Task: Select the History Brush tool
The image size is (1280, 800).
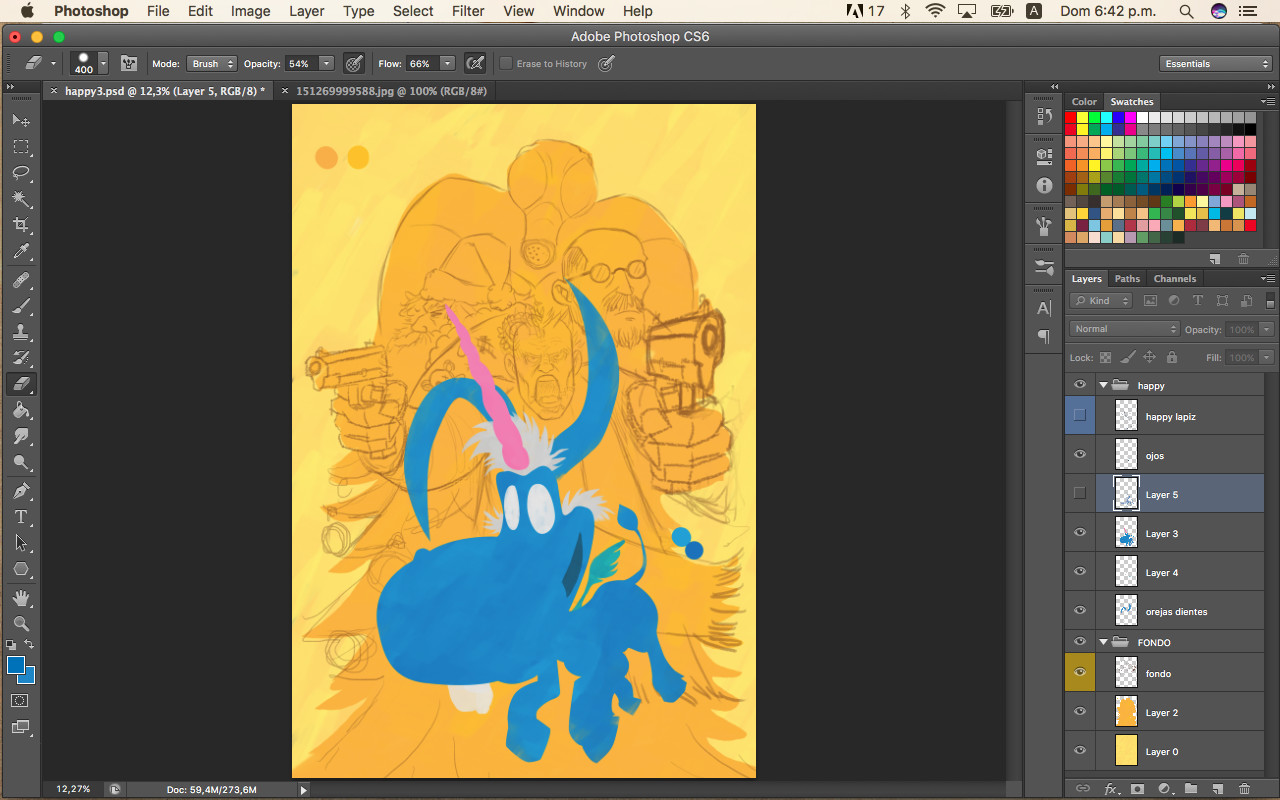Action: tap(21, 358)
